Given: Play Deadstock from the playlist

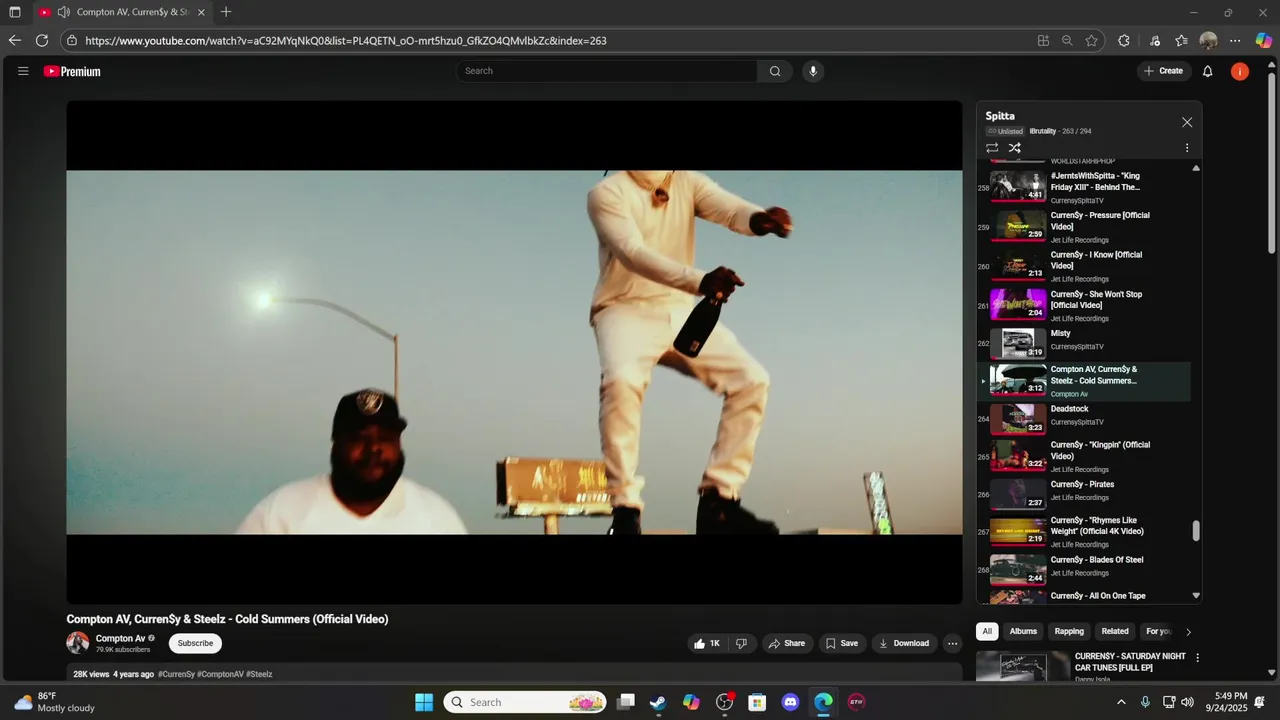Looking at the screenshot, I should tap(1084, 419).
